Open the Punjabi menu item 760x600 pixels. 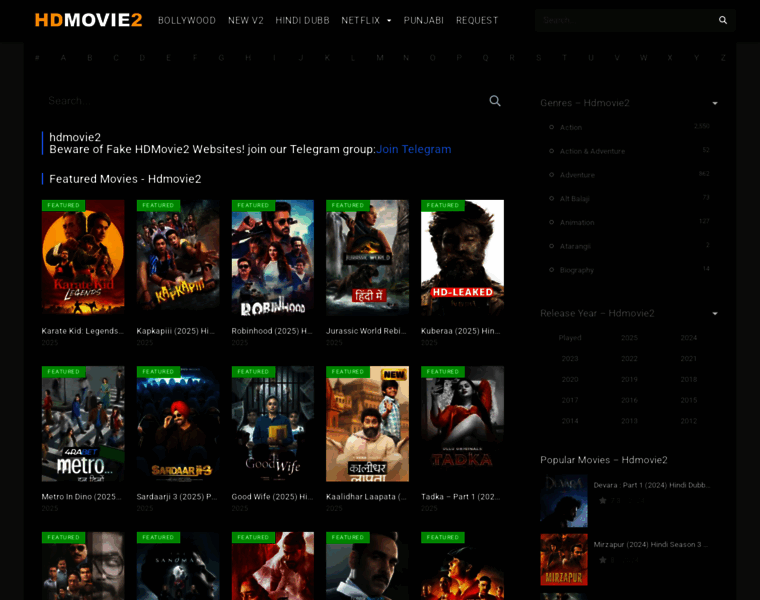(x=424, y=20)
